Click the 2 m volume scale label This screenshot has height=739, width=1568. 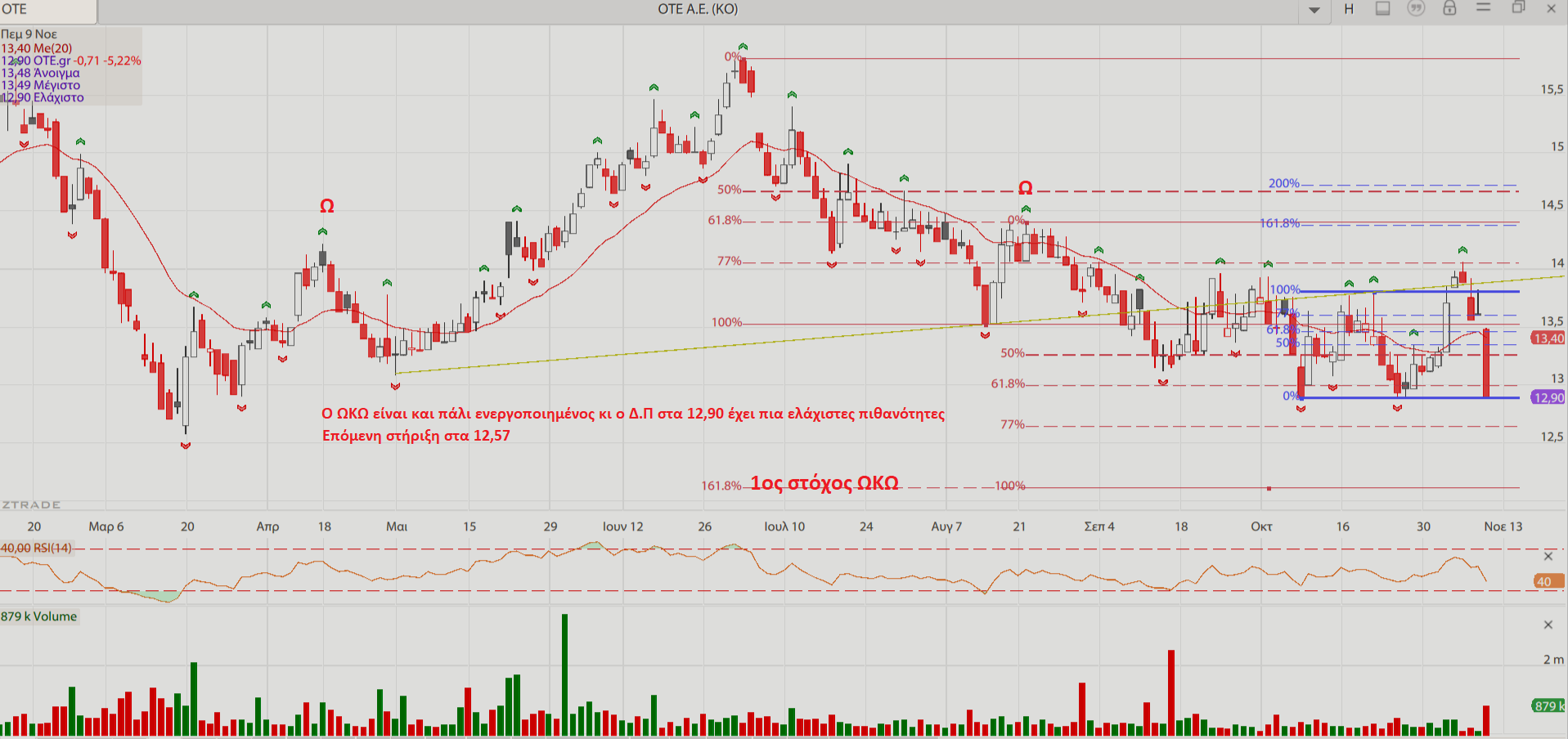[x=1553, y=660]
